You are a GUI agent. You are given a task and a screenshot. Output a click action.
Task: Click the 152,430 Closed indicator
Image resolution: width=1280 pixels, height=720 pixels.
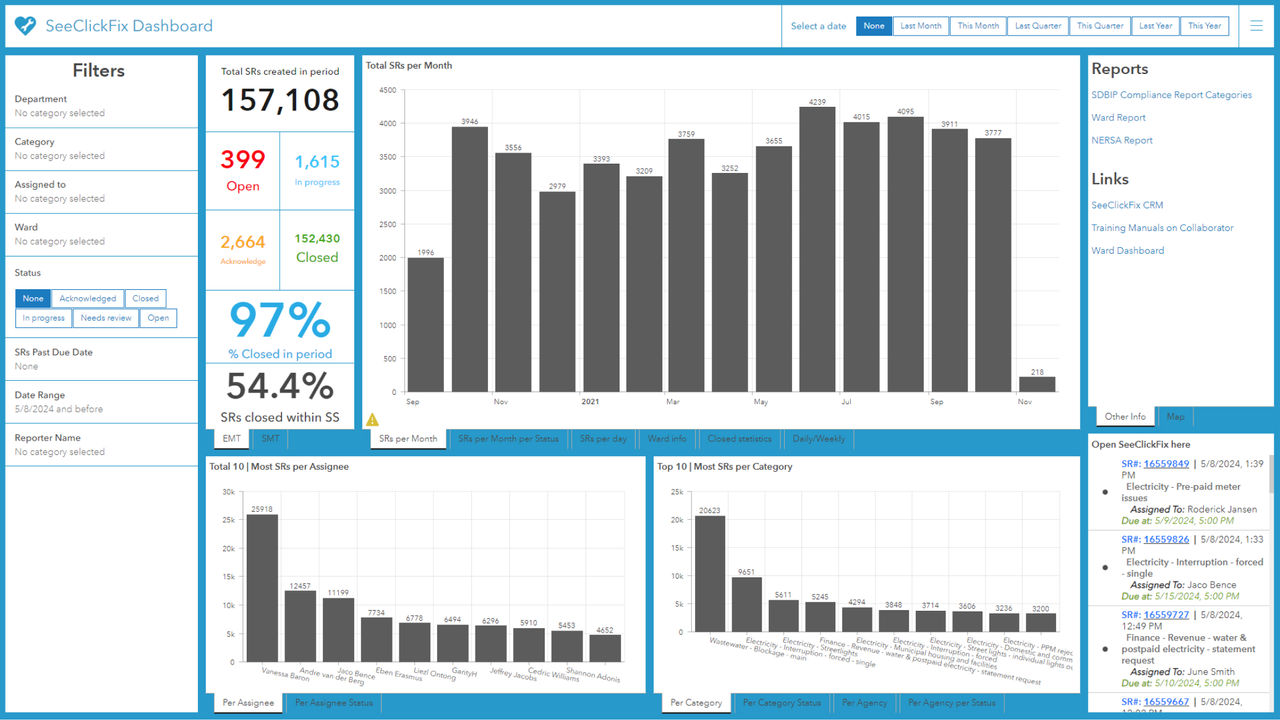[317, 248]
